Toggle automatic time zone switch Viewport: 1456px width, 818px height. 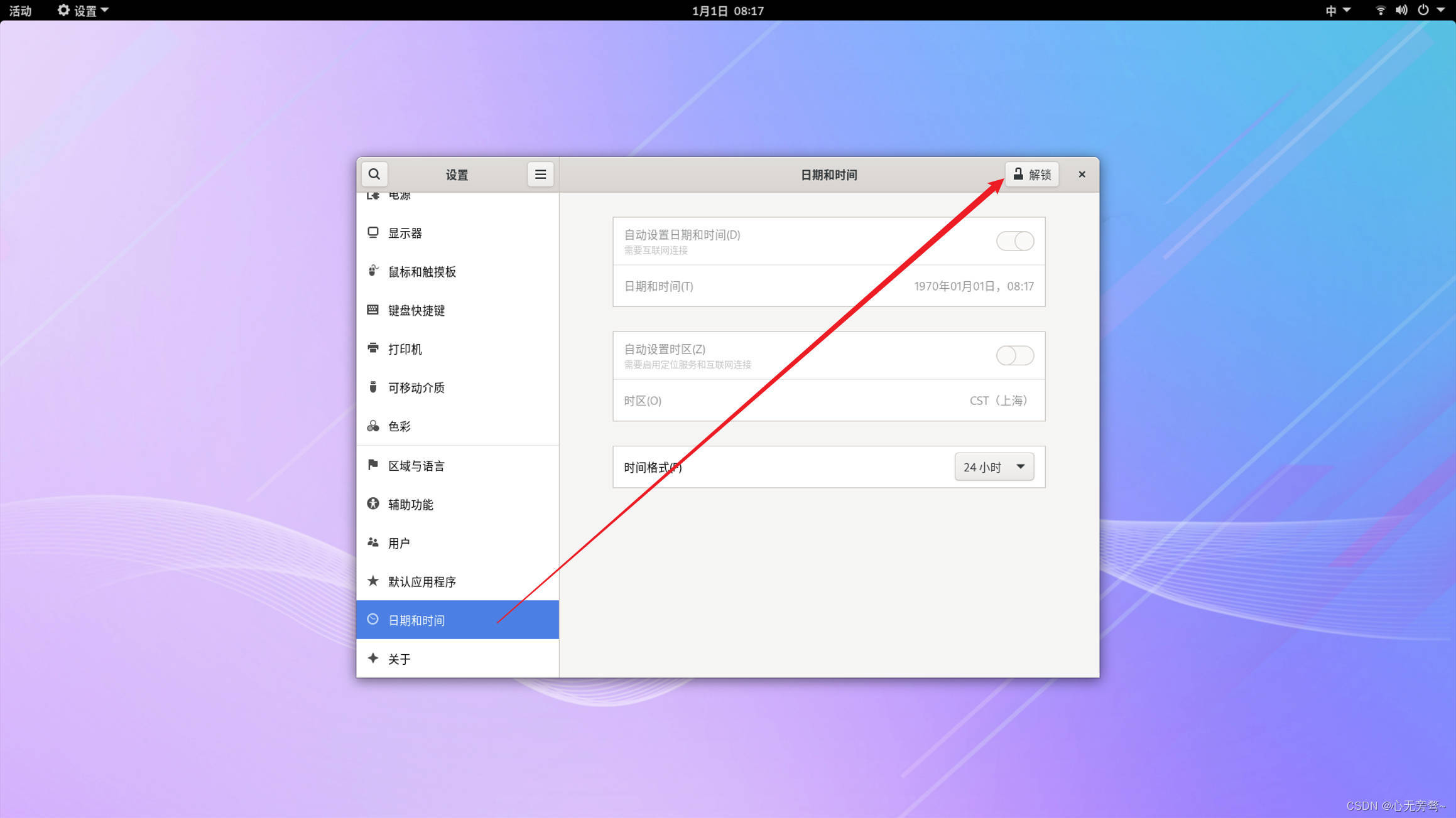1014,356
